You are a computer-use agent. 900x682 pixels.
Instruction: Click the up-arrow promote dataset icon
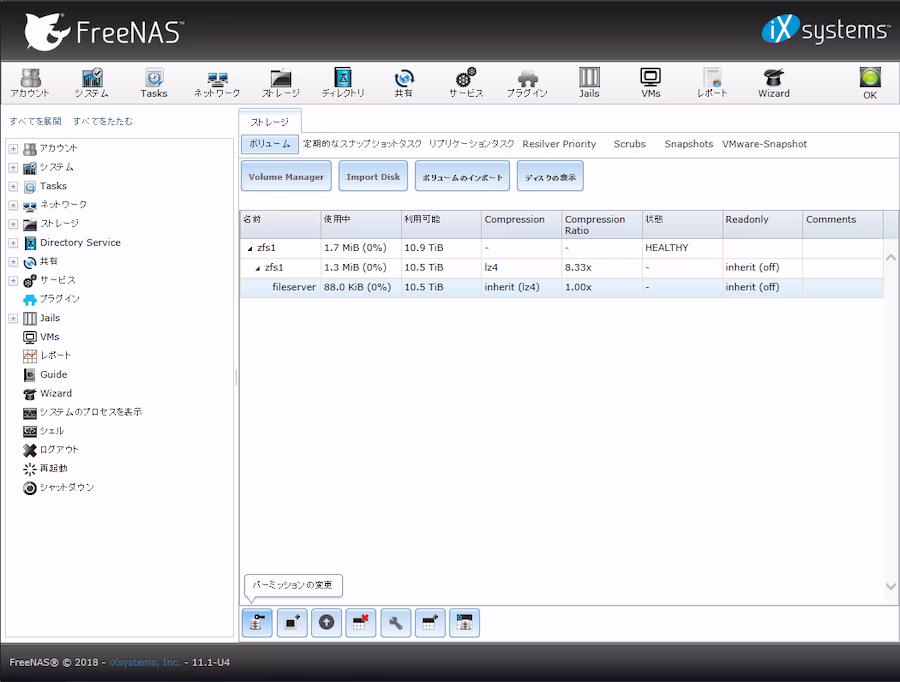[x=327, y=623]
